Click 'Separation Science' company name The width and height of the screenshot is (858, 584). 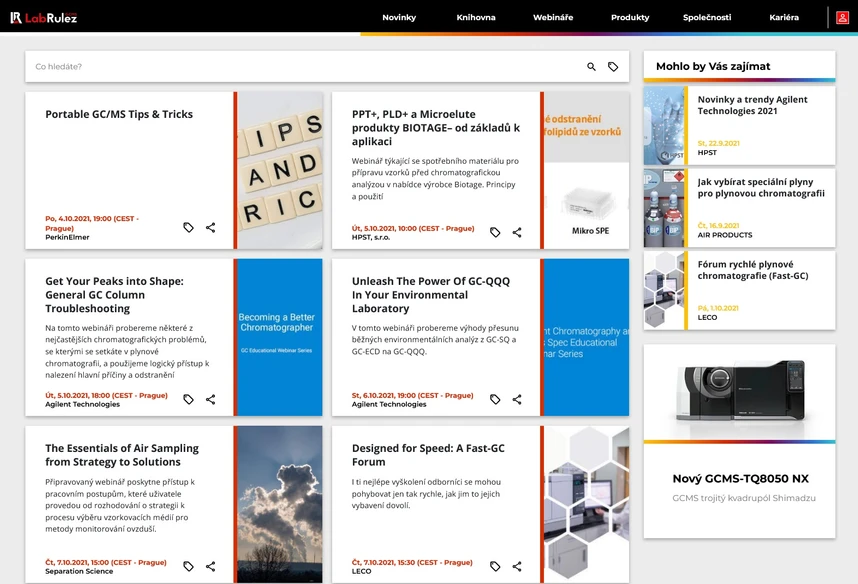[79, 571]
